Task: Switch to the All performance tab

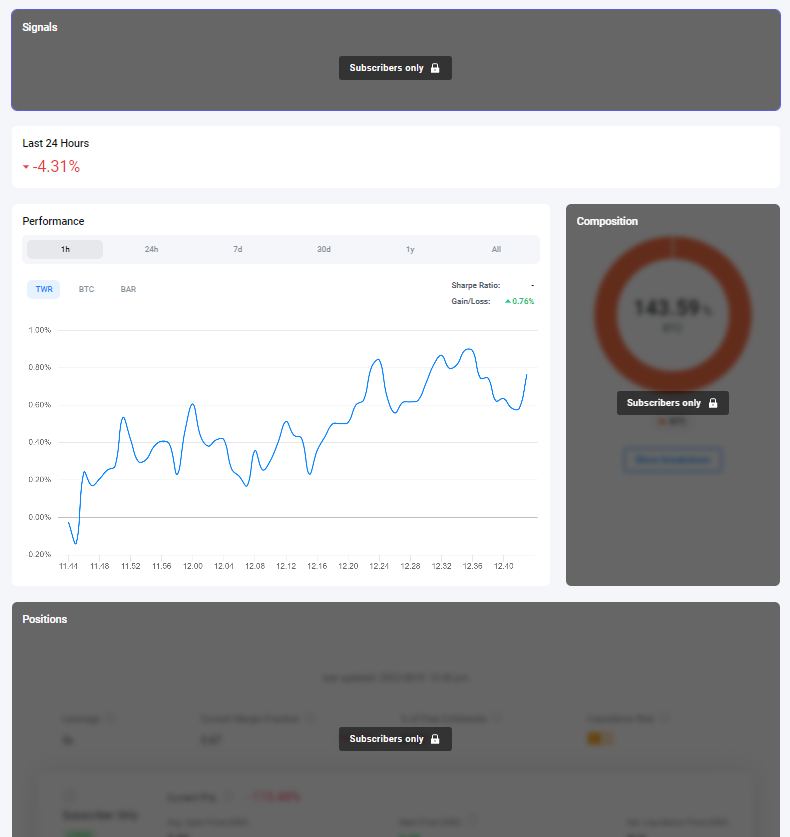Action: (x=496, y=249)
